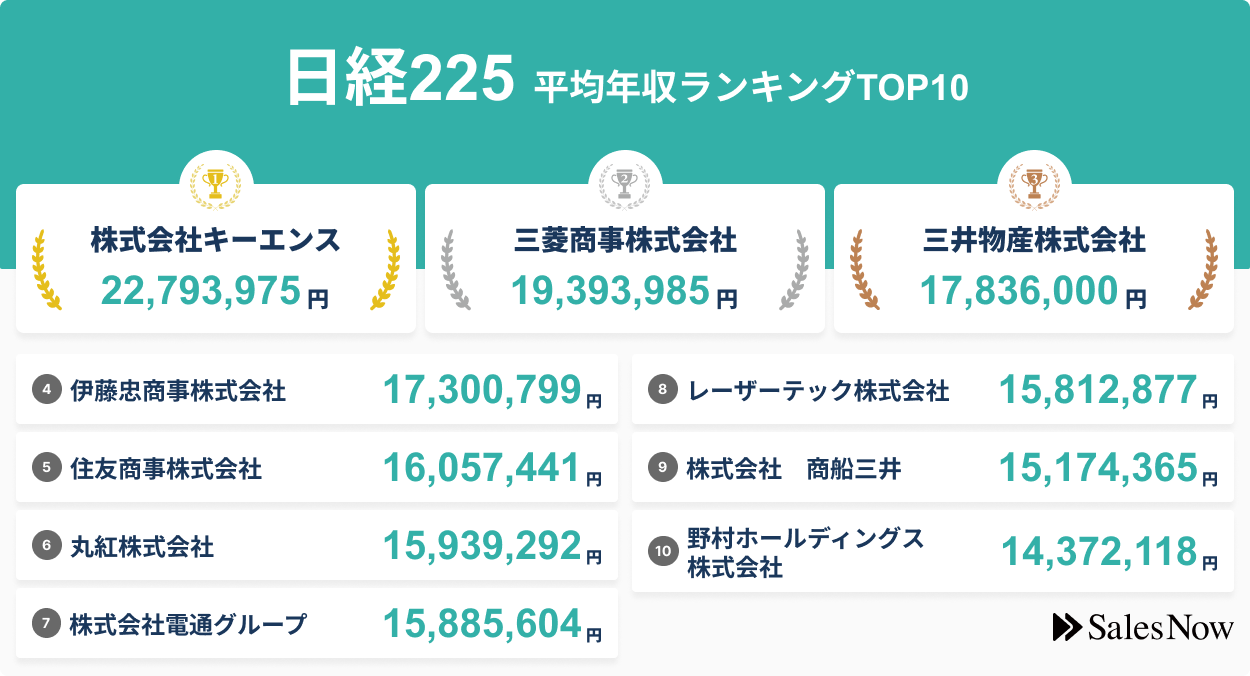Click the gold trophy icon
The width and height of the screenshot is (1250, 676).
pos(216,181)
